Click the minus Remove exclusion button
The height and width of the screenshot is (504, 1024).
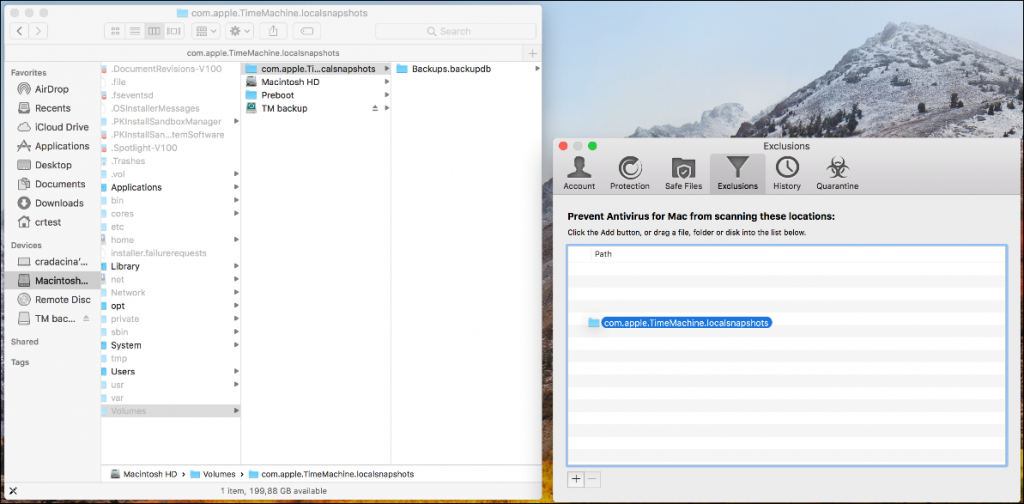tap(592, 479)
